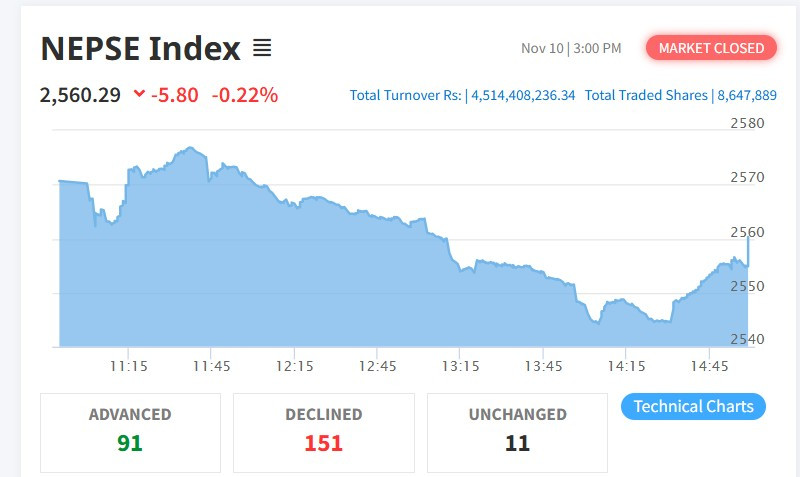Screen dimensions: 800x477
Task: Click the 3:00 PM timestamp
Action: 598,48
